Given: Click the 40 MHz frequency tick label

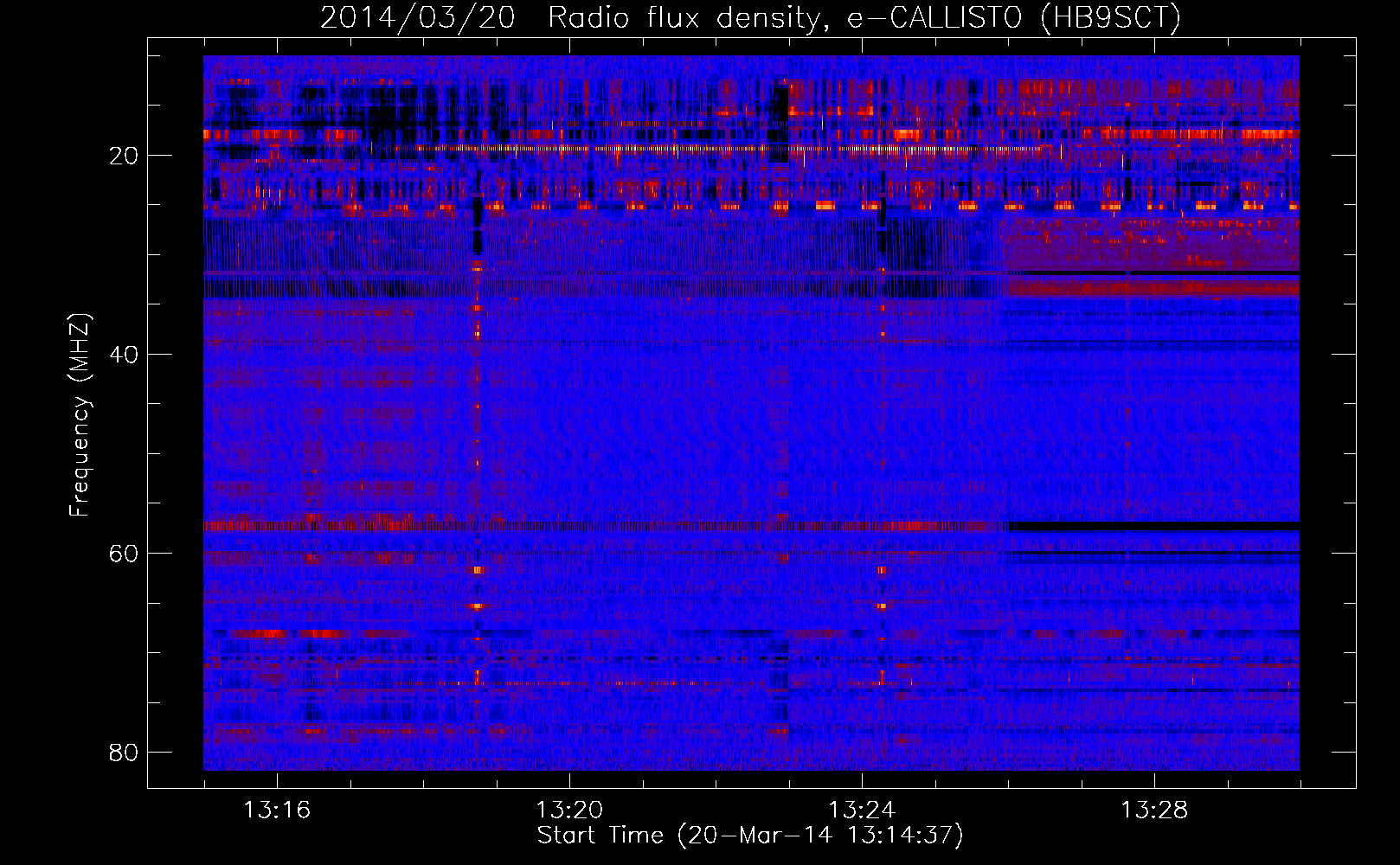Looking at the screenshot, I should [124, 355].
